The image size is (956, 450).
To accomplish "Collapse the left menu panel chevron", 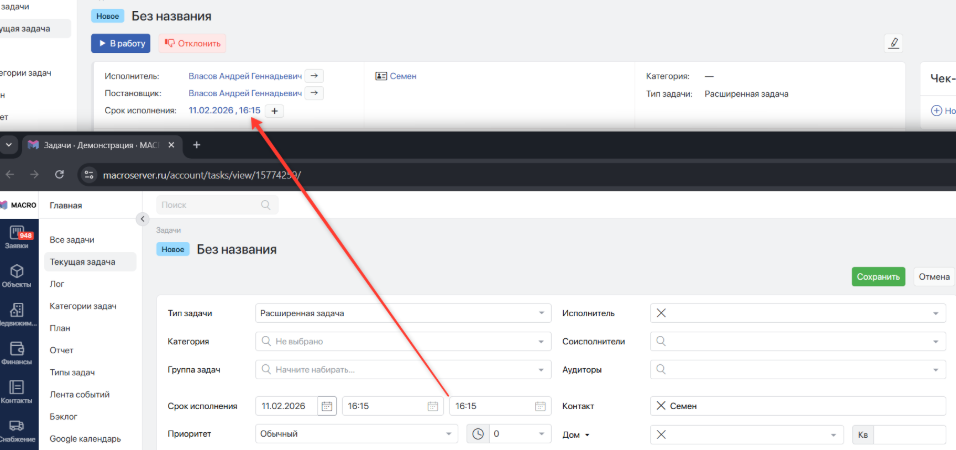I will 143,218.
